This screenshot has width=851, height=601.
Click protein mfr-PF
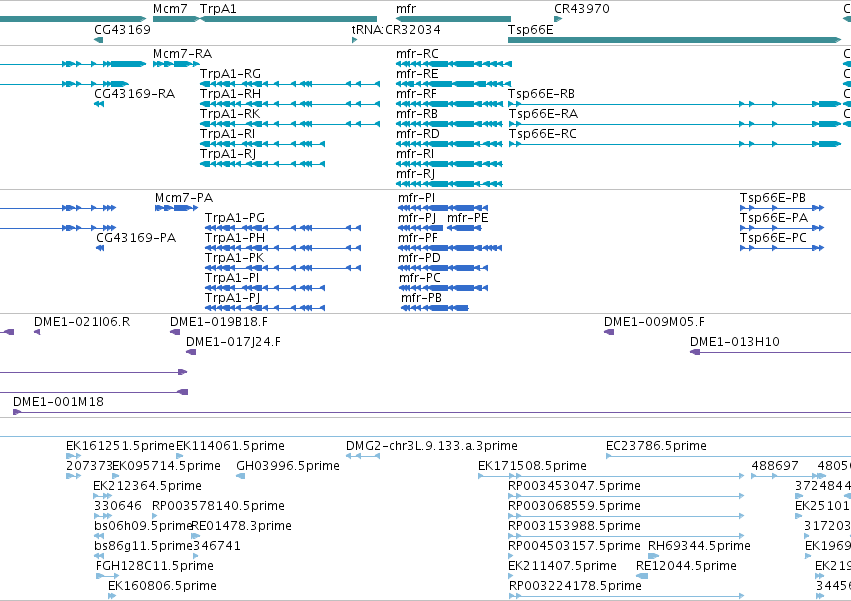click(450, 248)
